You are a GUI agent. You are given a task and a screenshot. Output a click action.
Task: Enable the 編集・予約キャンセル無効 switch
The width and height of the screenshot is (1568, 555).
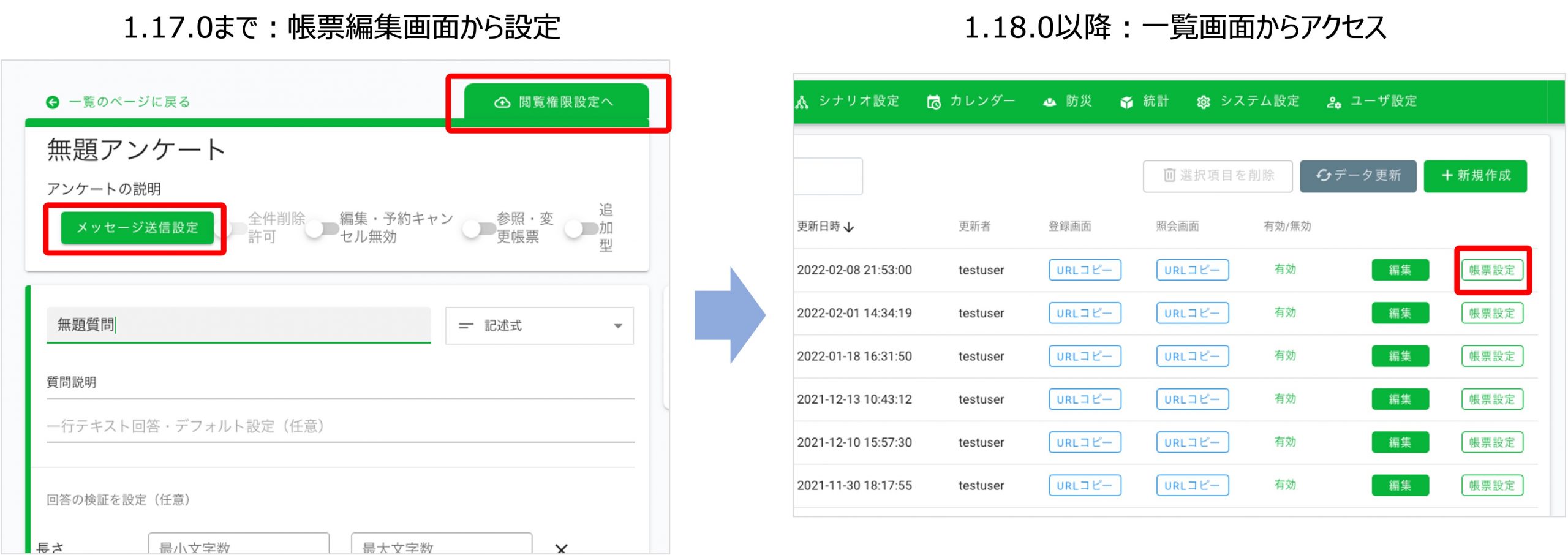pyautogui.click(x=323, y=228)
